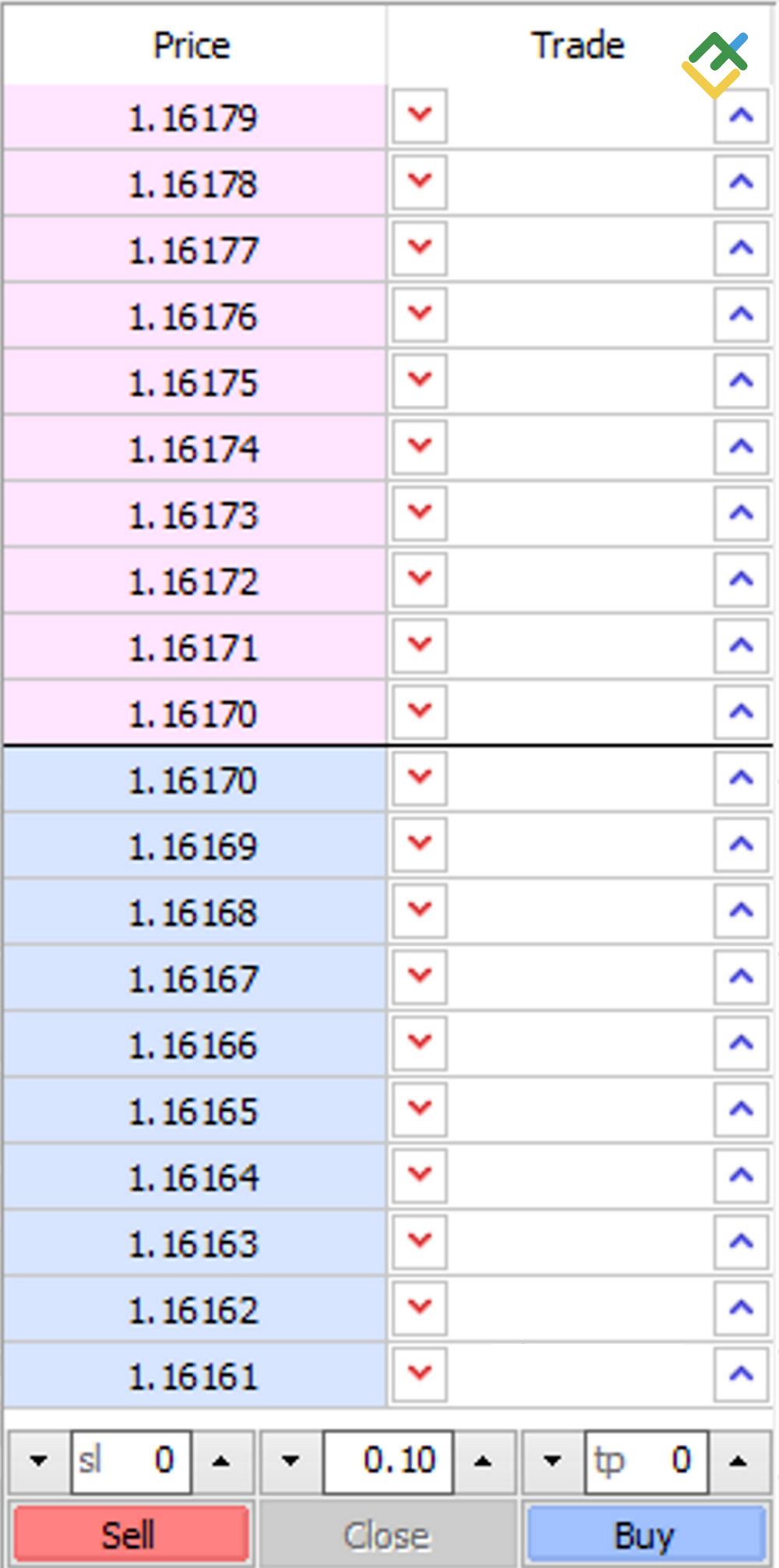The width and height of the screenshot is (779, 1568).
Task: Focus the sl stop loss input field
Action: point(131,1461)
